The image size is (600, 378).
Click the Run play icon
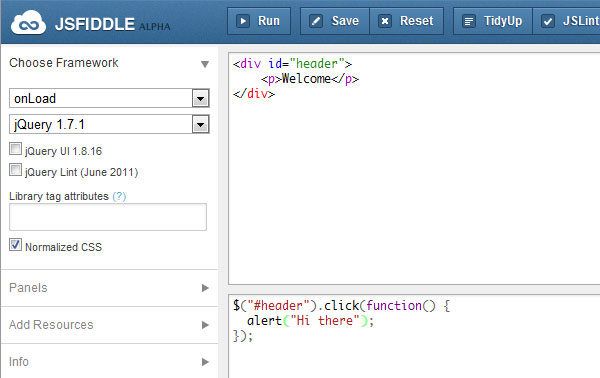pyautogui.click(x=243, y=21)
